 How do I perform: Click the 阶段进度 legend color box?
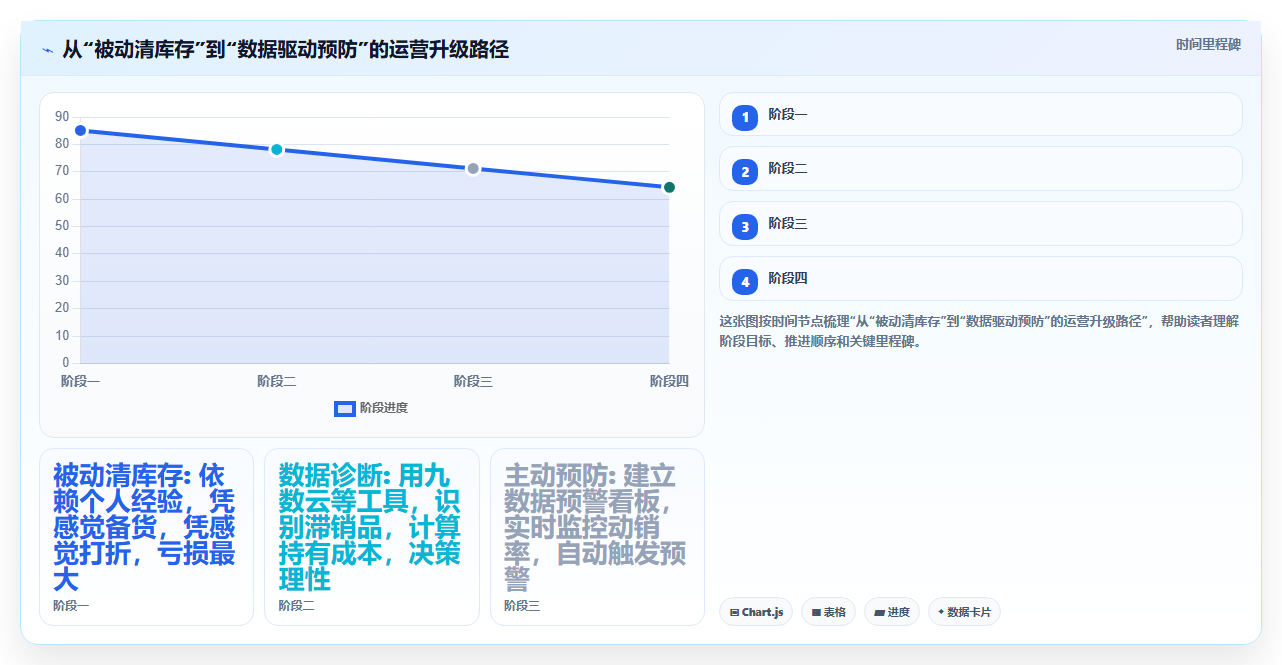(x=345, y=408)
